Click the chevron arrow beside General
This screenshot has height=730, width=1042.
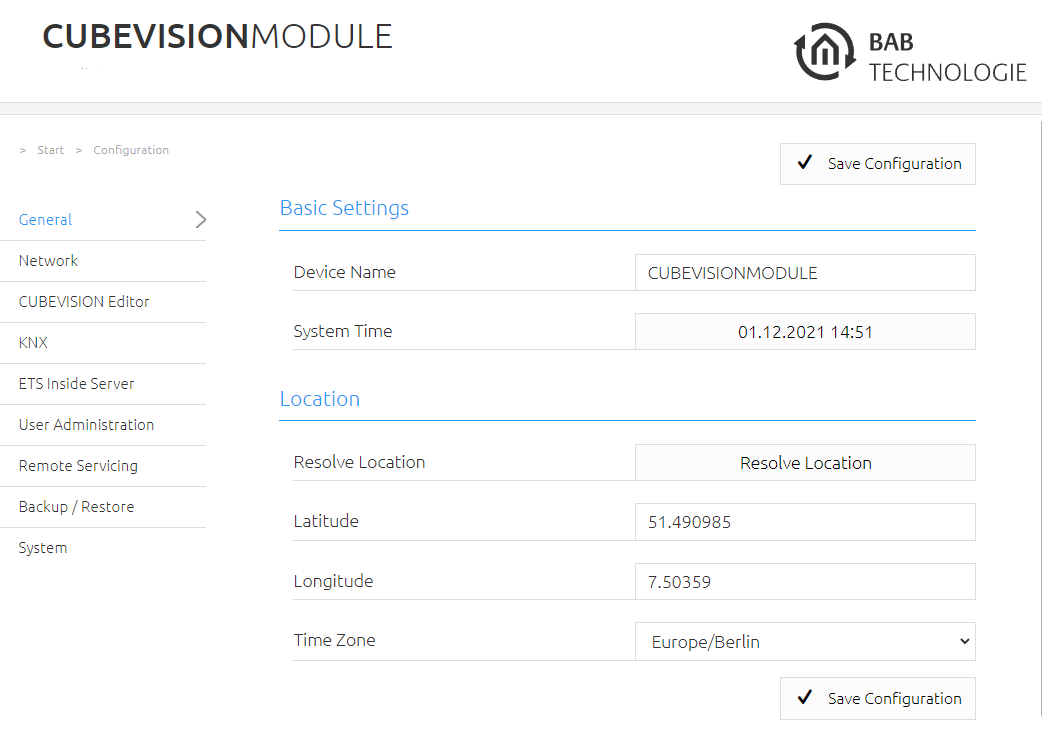pos(201,219)
